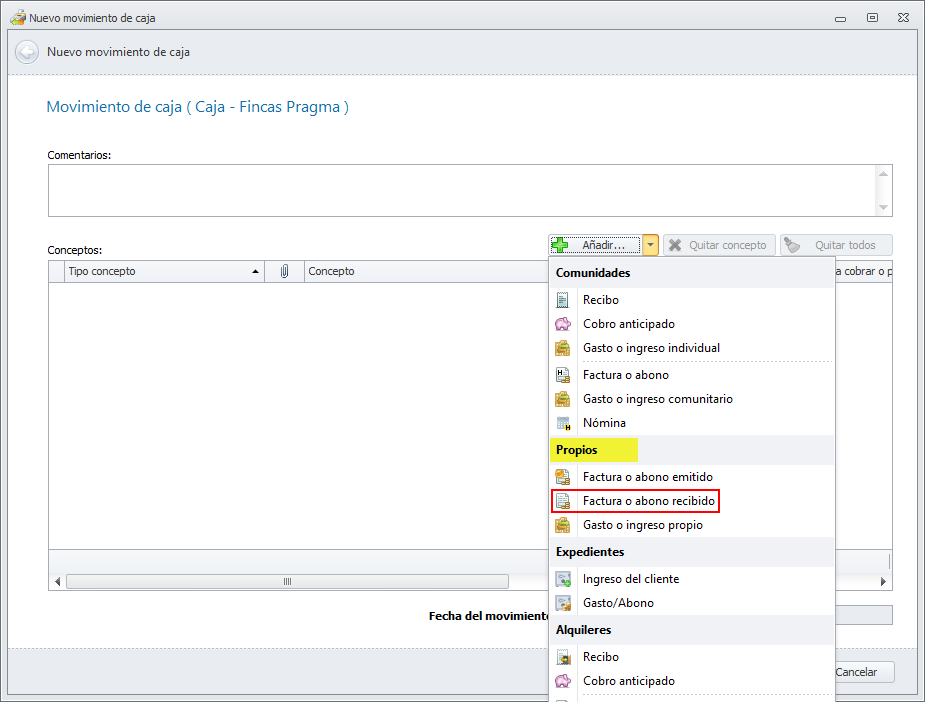The width and height of the screenshot is (925, 702).
Task: Select the Nómina menu entry
Action: coord(692,423)
